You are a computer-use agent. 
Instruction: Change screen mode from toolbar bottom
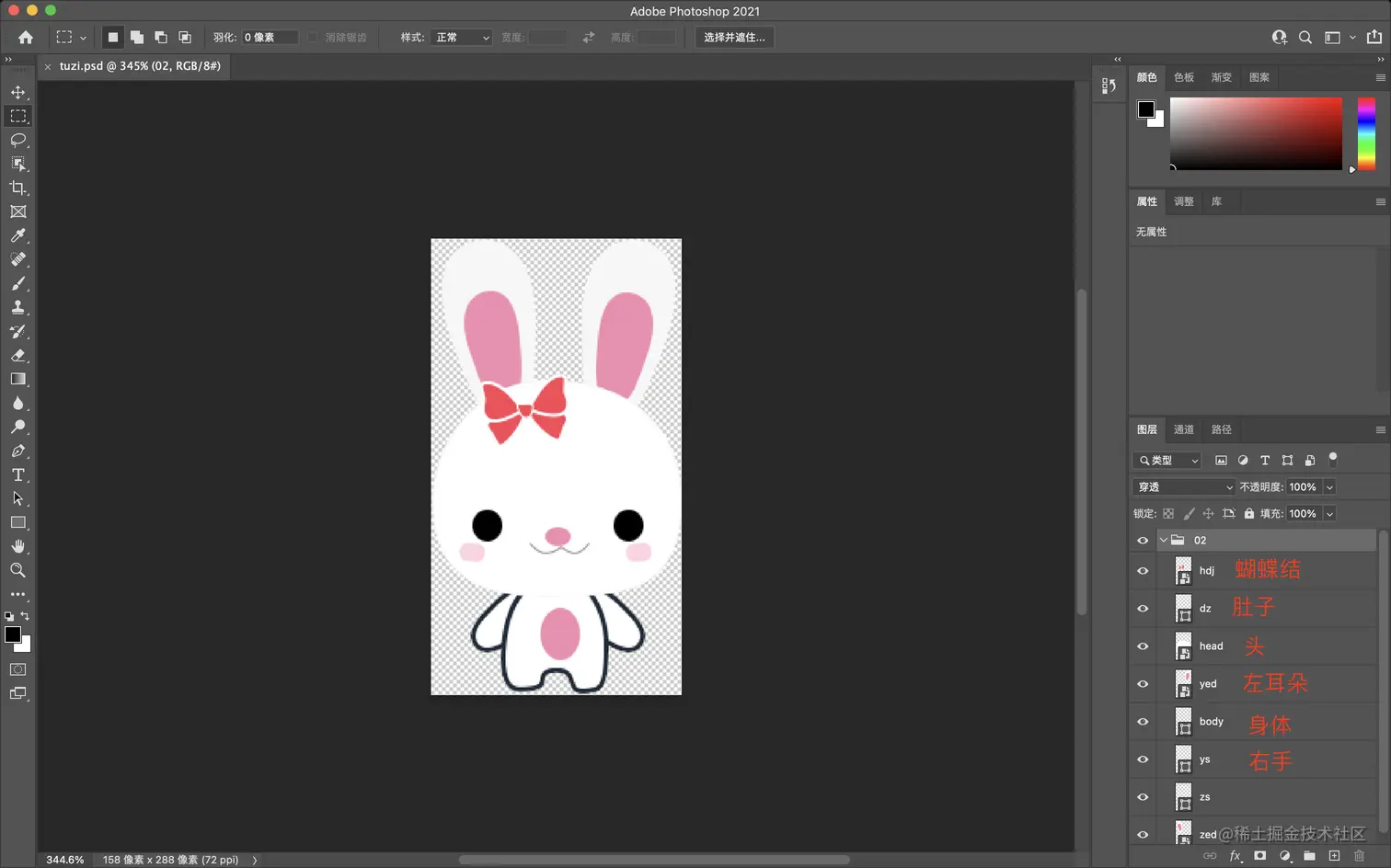[18, 693]
